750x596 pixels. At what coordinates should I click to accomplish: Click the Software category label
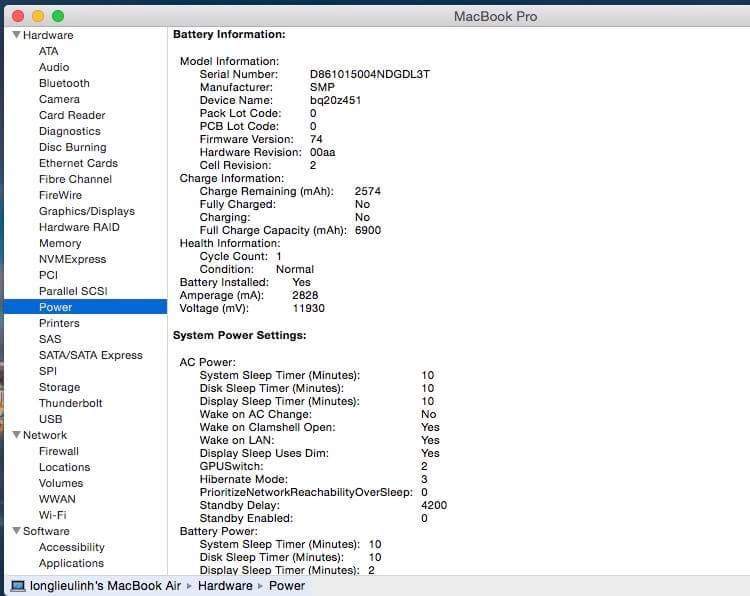point(46,531)
